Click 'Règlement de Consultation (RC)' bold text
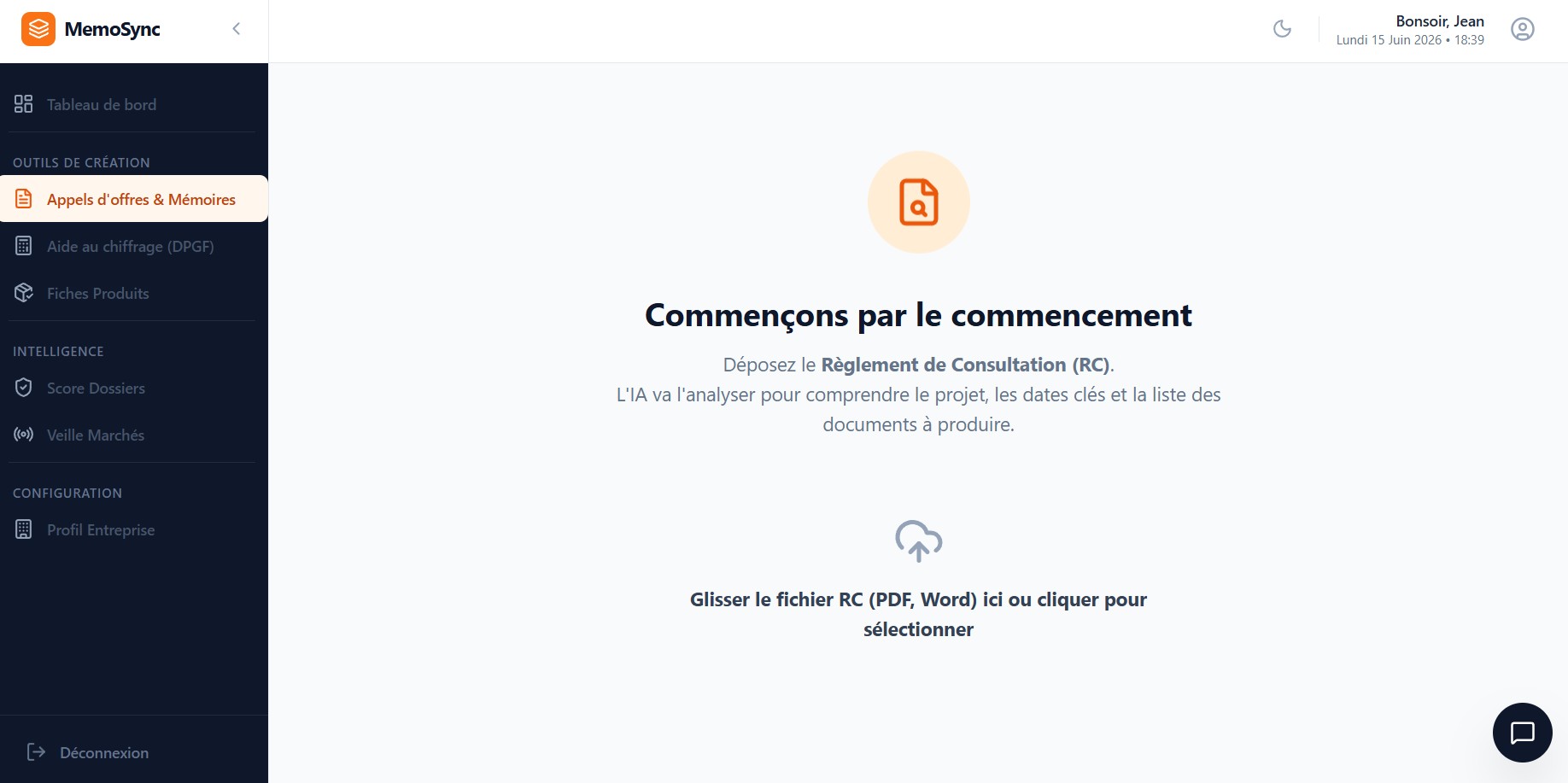Viewport: 1568px width, 783px height. click(965, 365)
